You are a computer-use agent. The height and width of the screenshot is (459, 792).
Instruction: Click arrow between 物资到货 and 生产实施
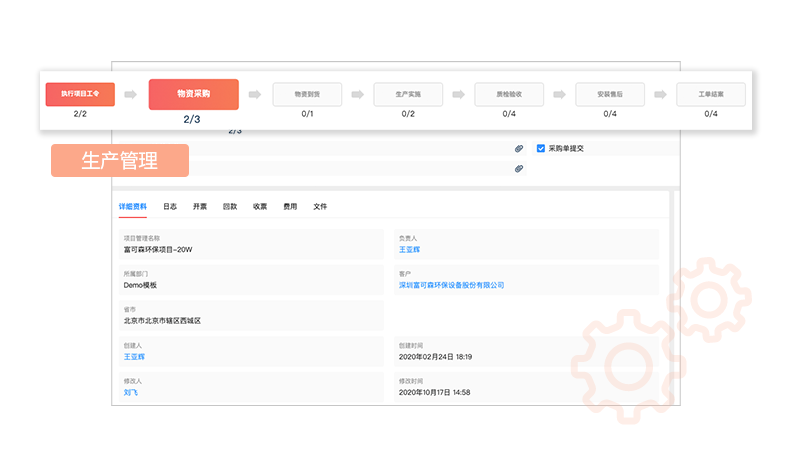click(357, 95)
